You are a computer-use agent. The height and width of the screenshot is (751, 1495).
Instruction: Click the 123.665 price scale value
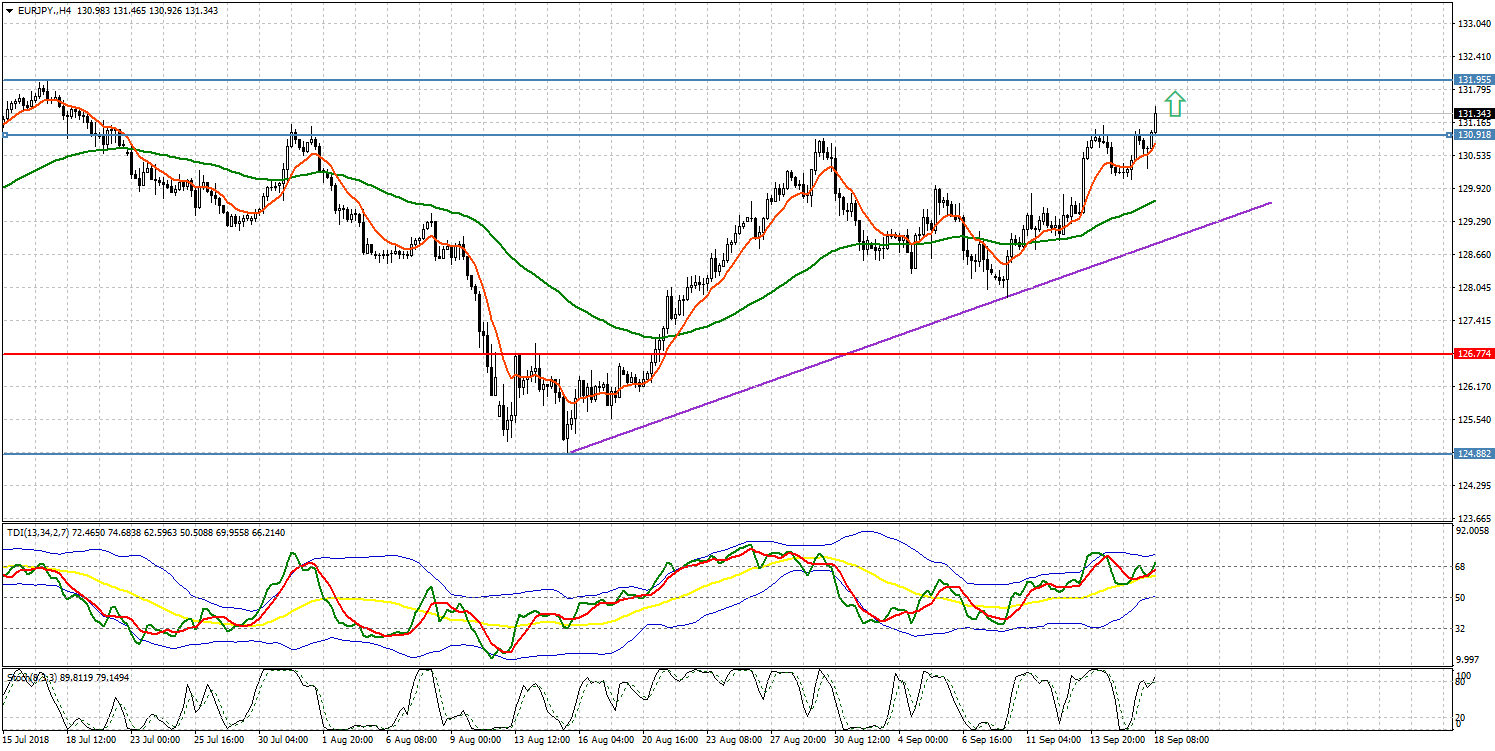pos(1472,518)
